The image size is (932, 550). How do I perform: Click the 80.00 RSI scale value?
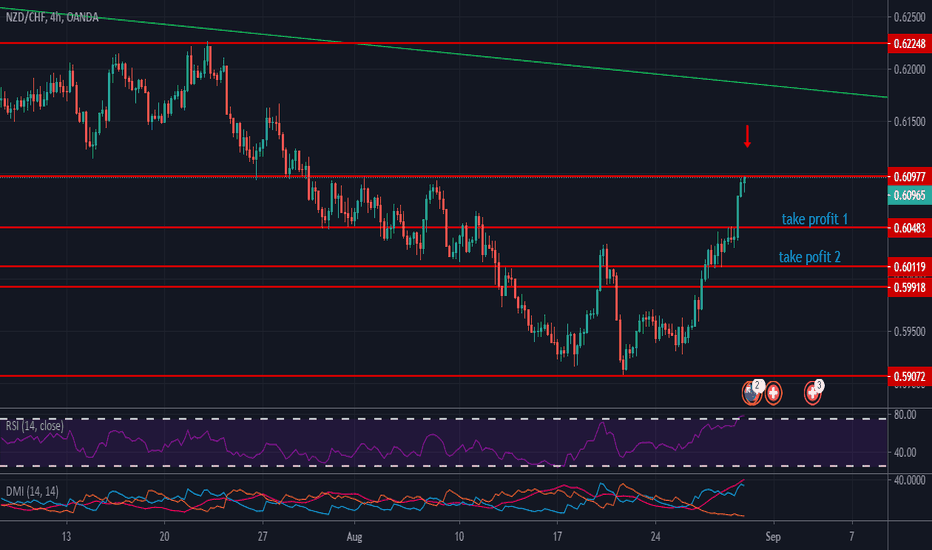(905, 414)
